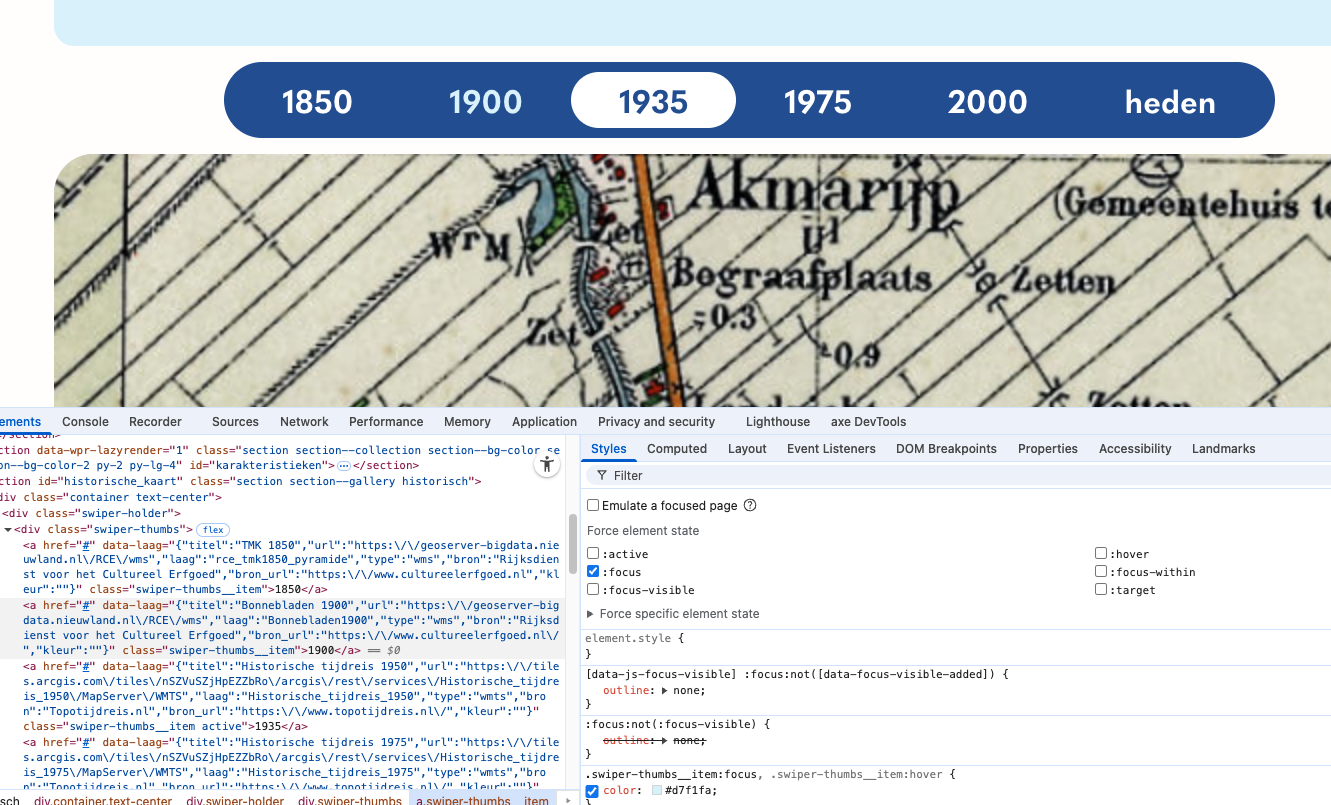The image size is (1331, 805).
Task: Switch to the Network tab
Action: [x=304, y=422]
